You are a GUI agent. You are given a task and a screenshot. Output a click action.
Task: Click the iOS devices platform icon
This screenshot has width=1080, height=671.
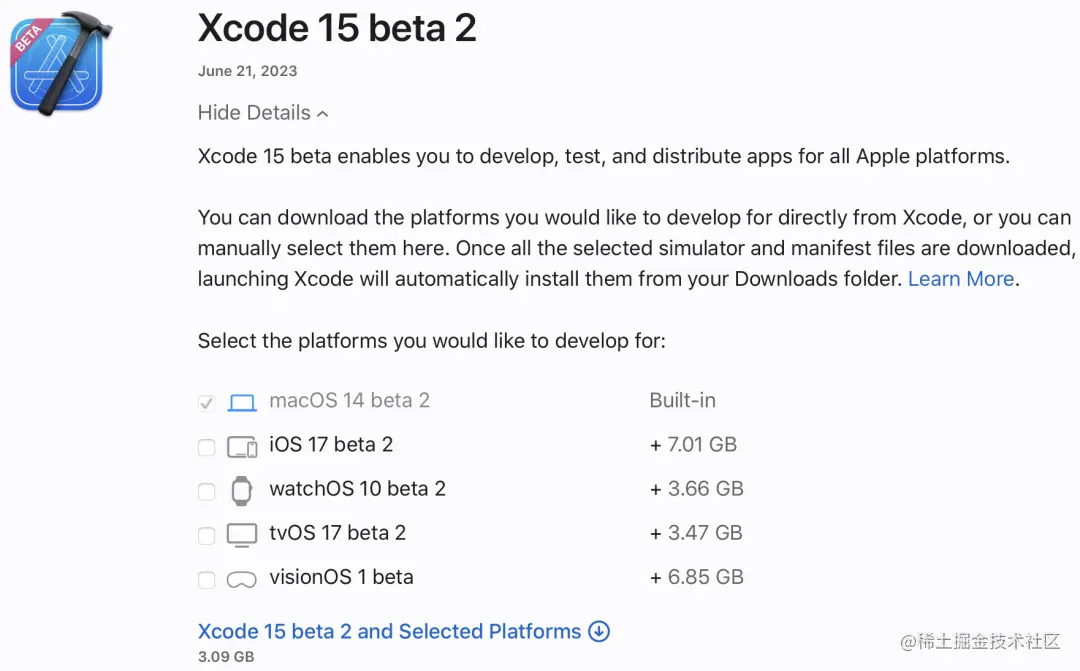tap(242, 447)
